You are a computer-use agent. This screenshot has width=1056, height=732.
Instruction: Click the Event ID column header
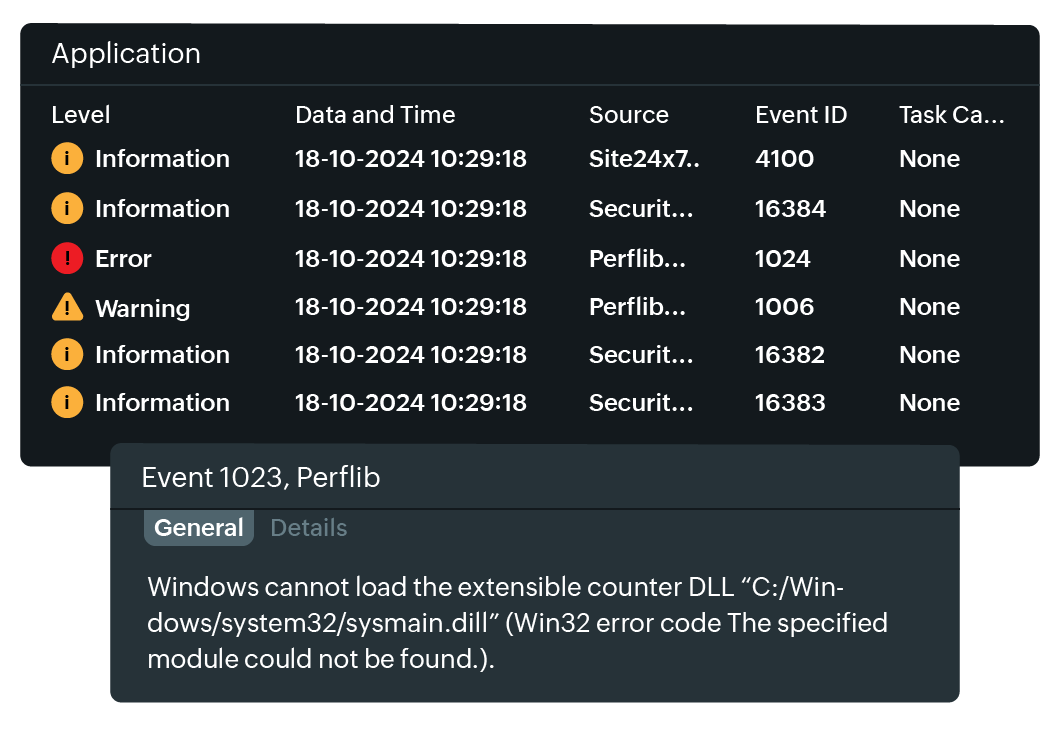point(801,114)
